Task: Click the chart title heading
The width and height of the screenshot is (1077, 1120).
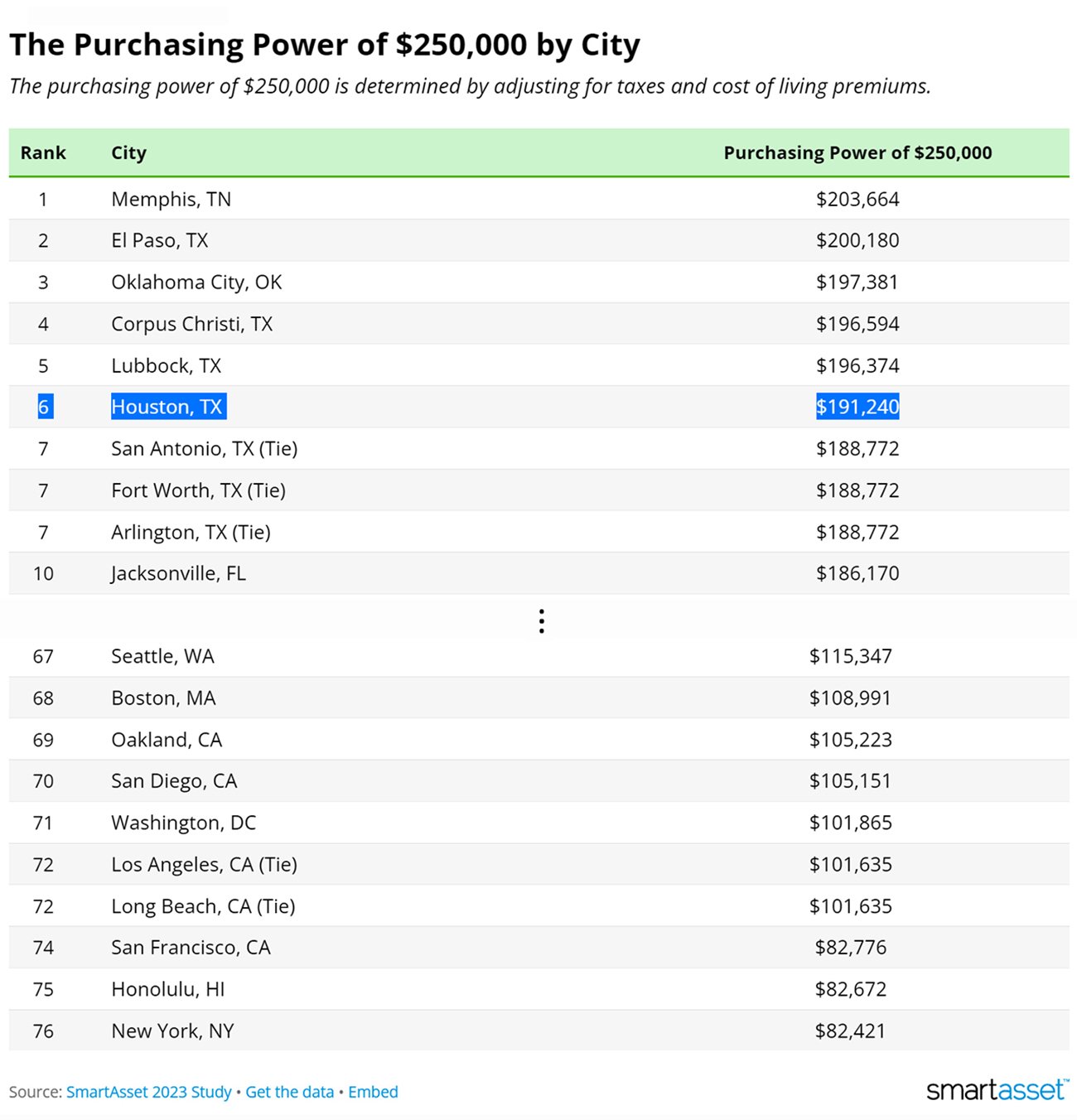Action: (325, 45)
